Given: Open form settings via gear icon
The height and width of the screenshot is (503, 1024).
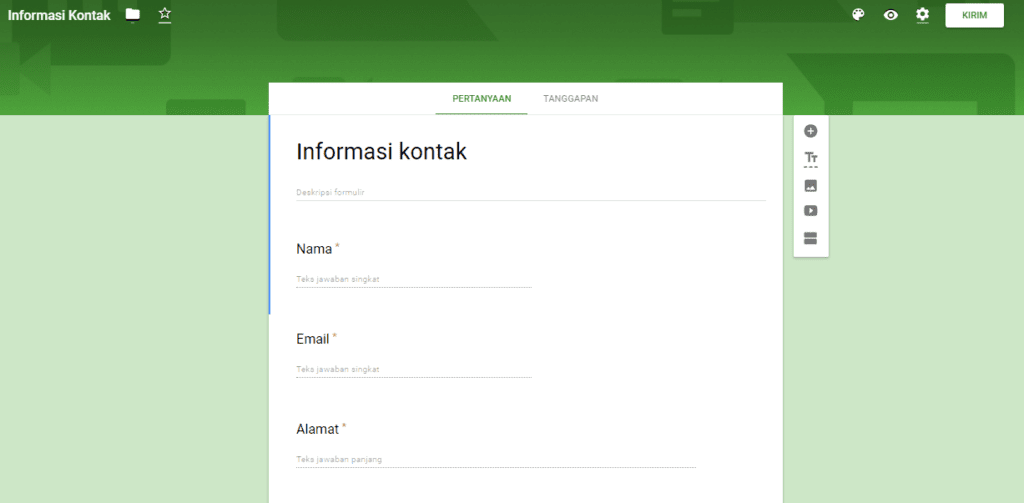Looking at the screenshot, I should pyautogui.click(x=922, y=15).
